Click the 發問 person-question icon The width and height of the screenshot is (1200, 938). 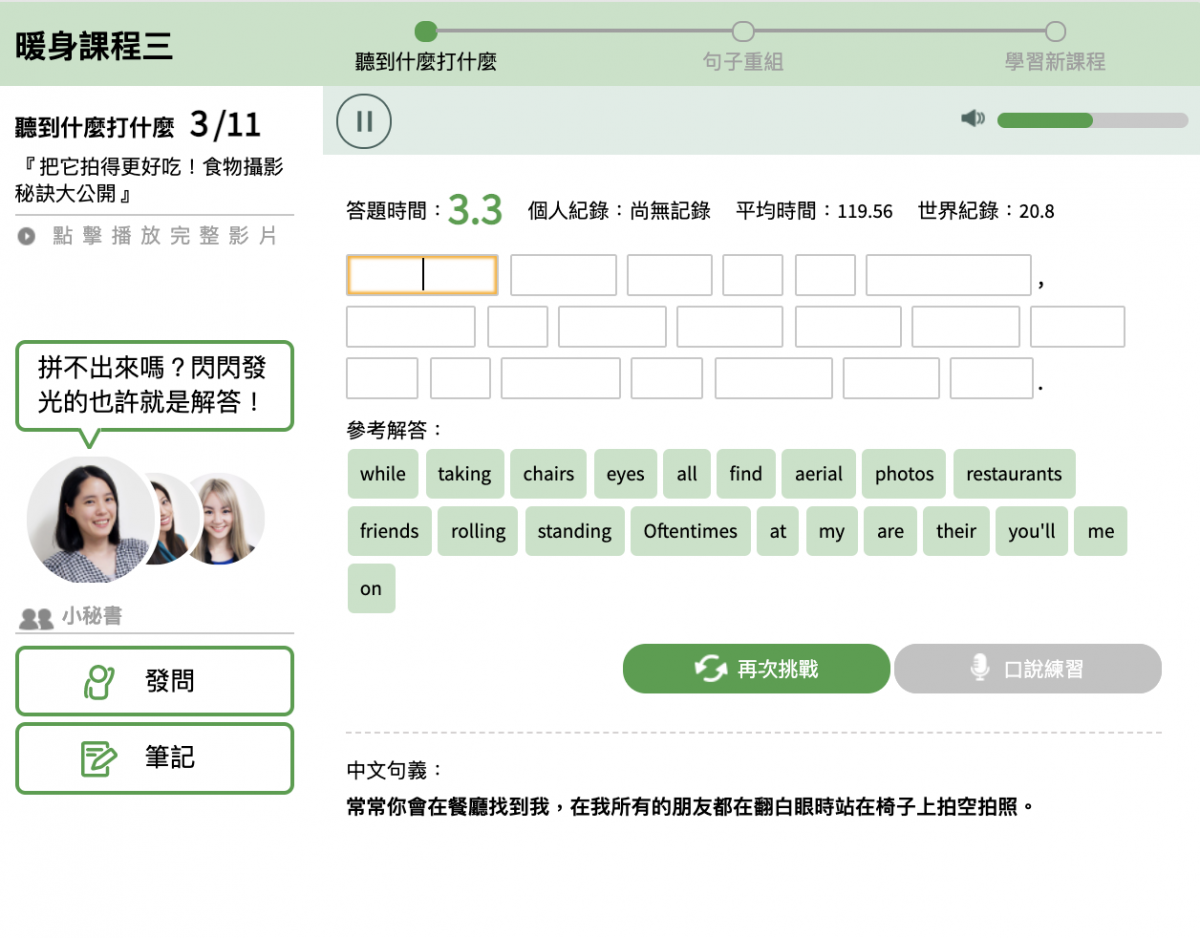click(x=99, y=682)
